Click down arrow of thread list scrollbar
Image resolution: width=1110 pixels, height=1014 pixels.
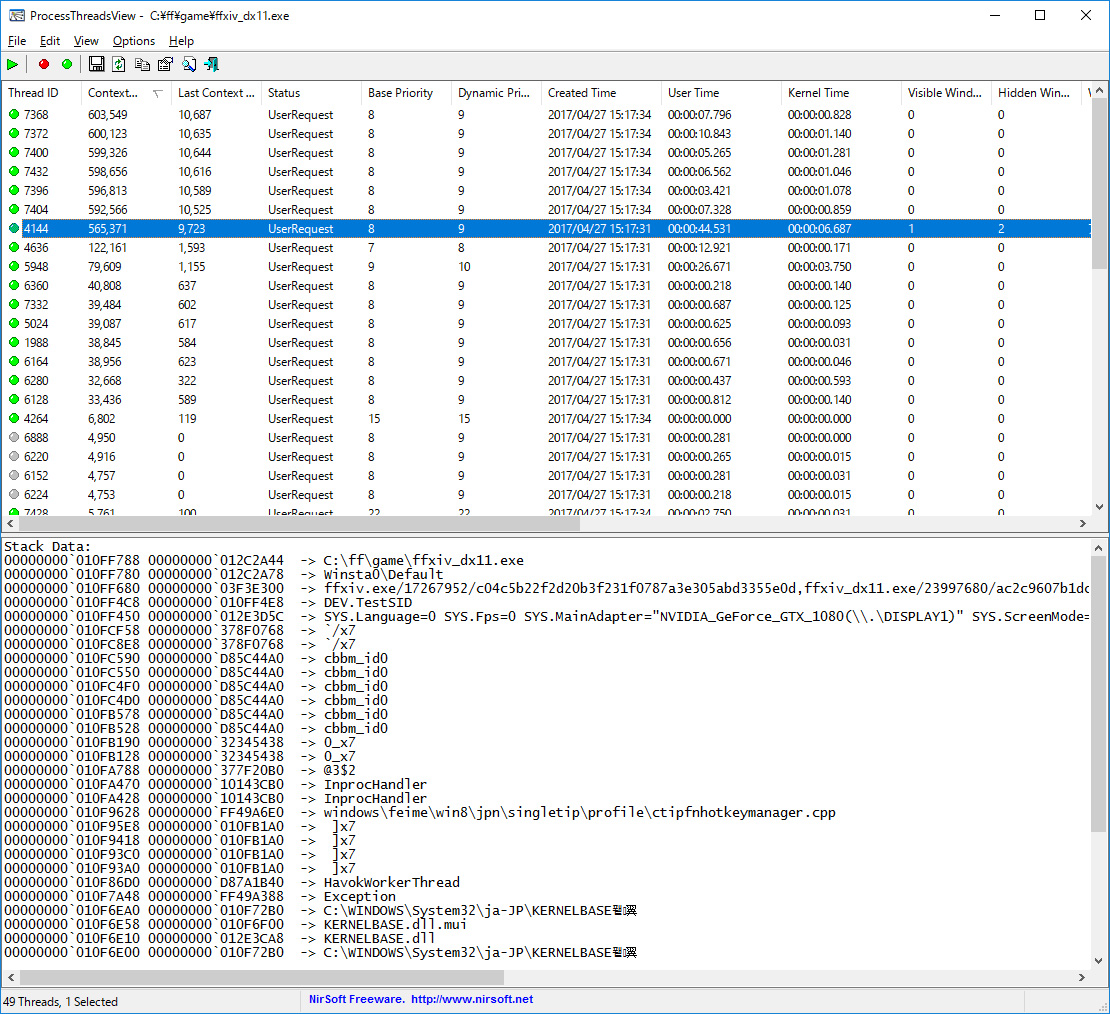[1100, 507]
